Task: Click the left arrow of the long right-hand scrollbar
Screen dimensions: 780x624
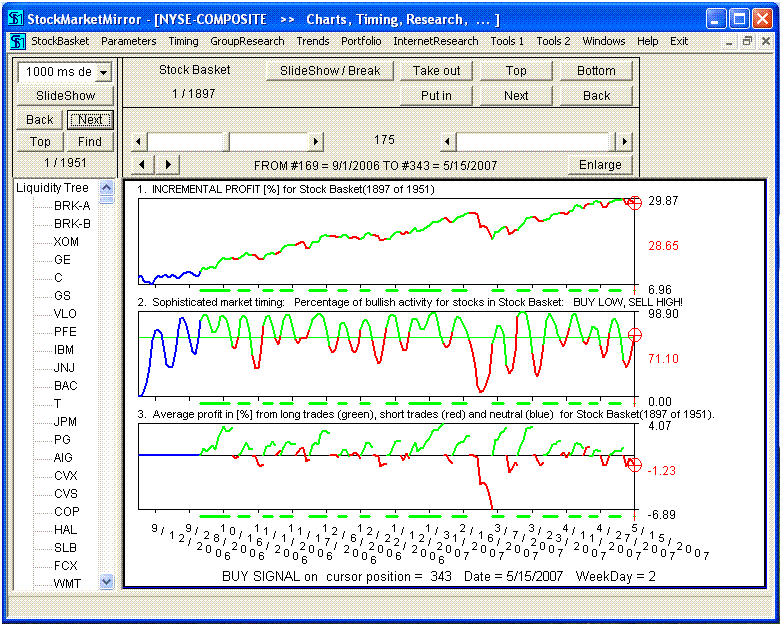Action: pos(447,142)
